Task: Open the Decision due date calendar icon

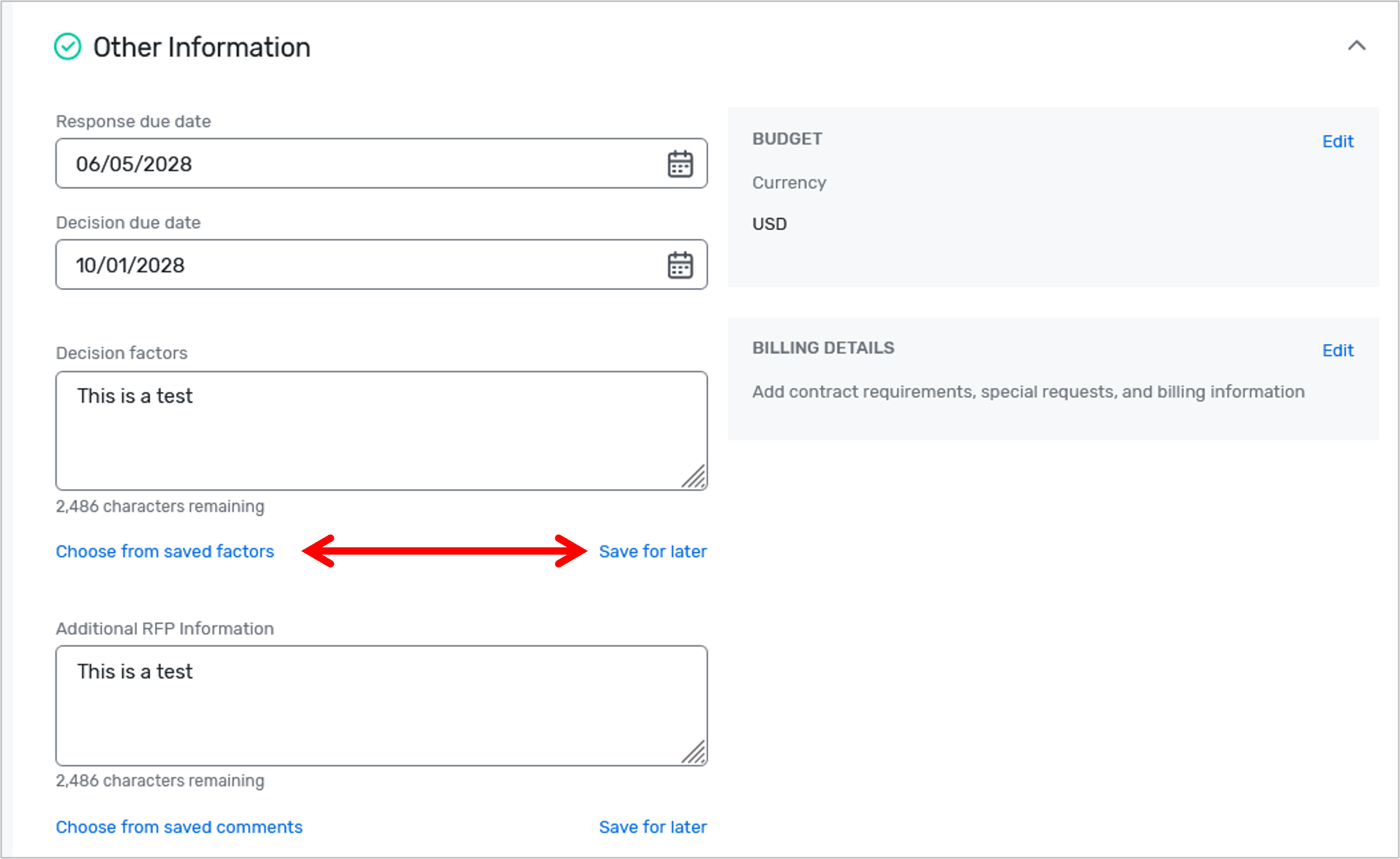Action: [x=680, y=266]
